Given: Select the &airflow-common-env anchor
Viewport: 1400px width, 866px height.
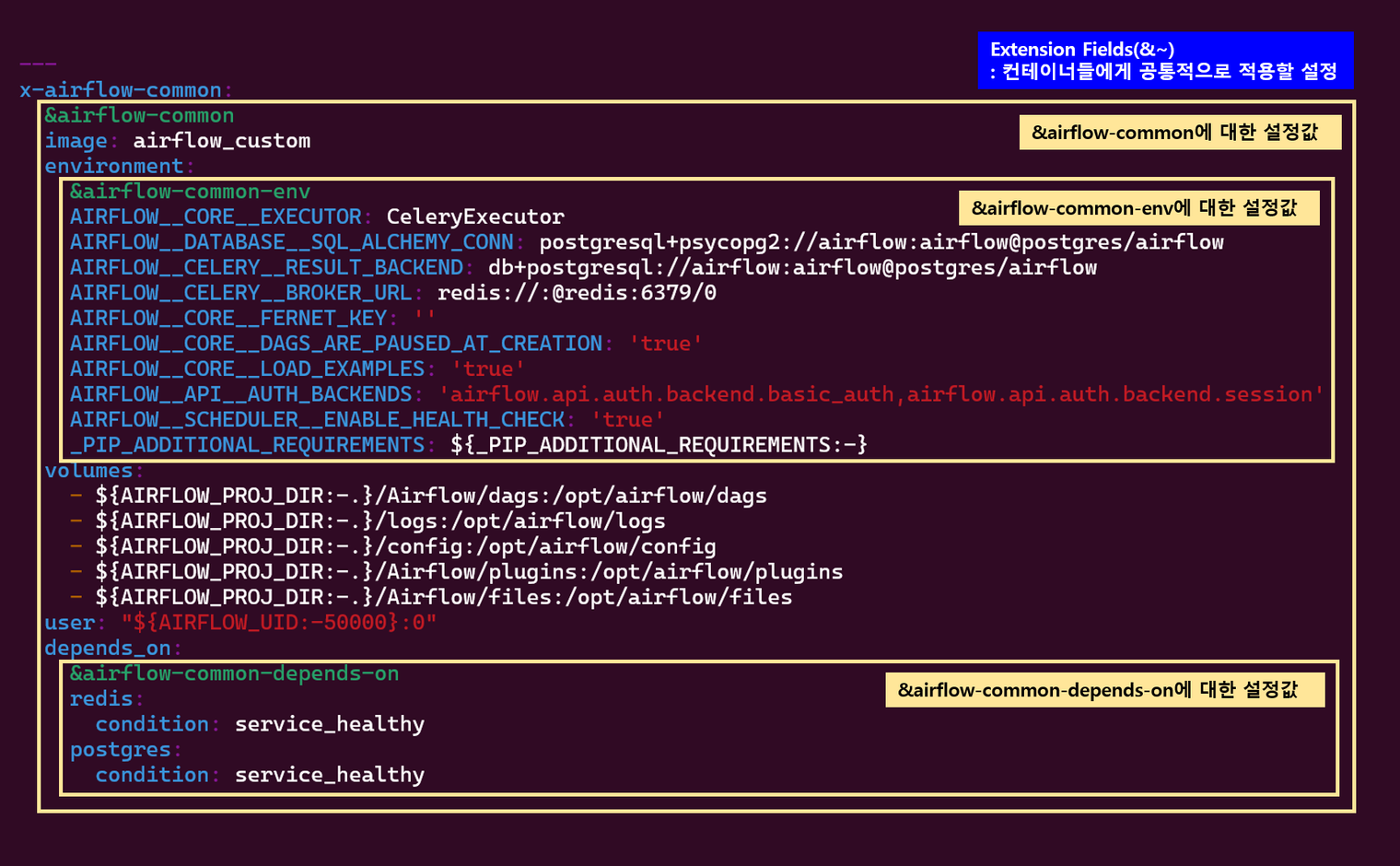Looking at the screenshot, I should (x=190, y=192).
